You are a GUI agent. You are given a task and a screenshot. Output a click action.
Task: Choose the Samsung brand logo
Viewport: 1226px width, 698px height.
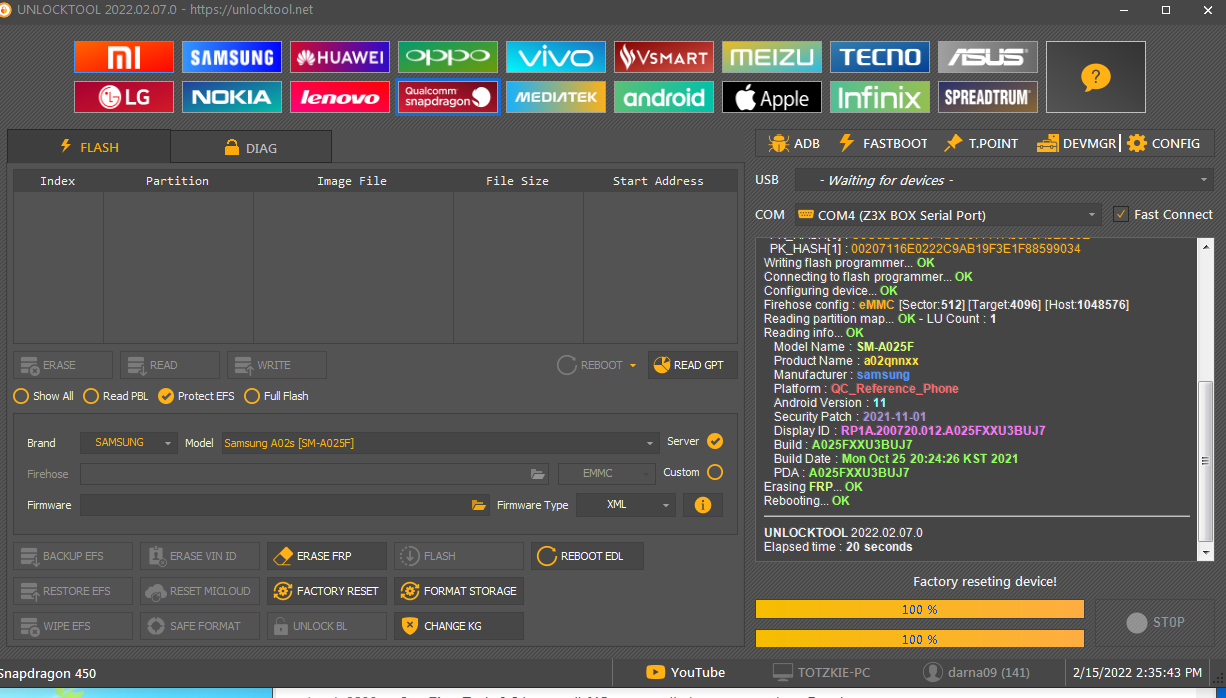(x=232, y=57)
